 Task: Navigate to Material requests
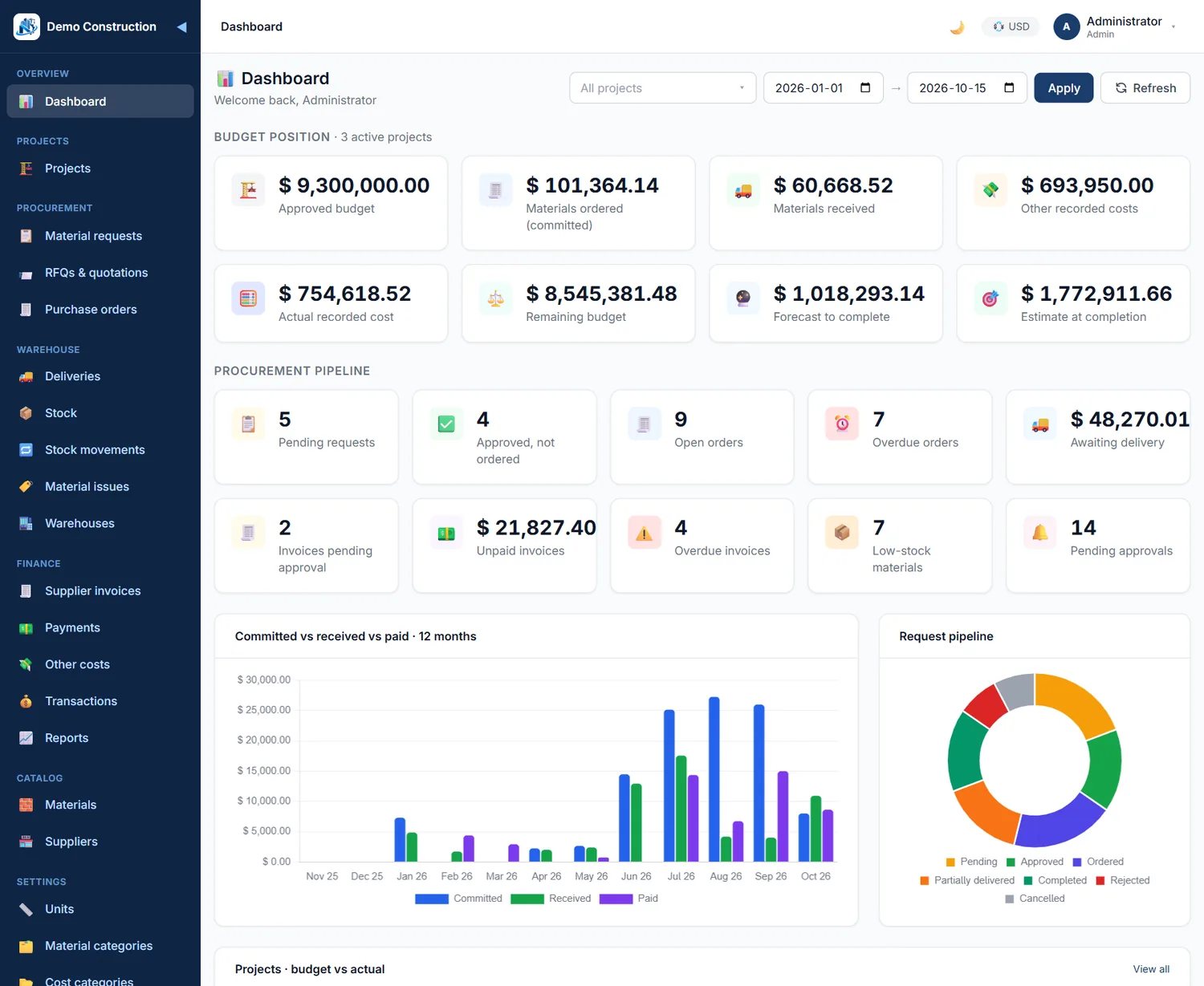100,236
